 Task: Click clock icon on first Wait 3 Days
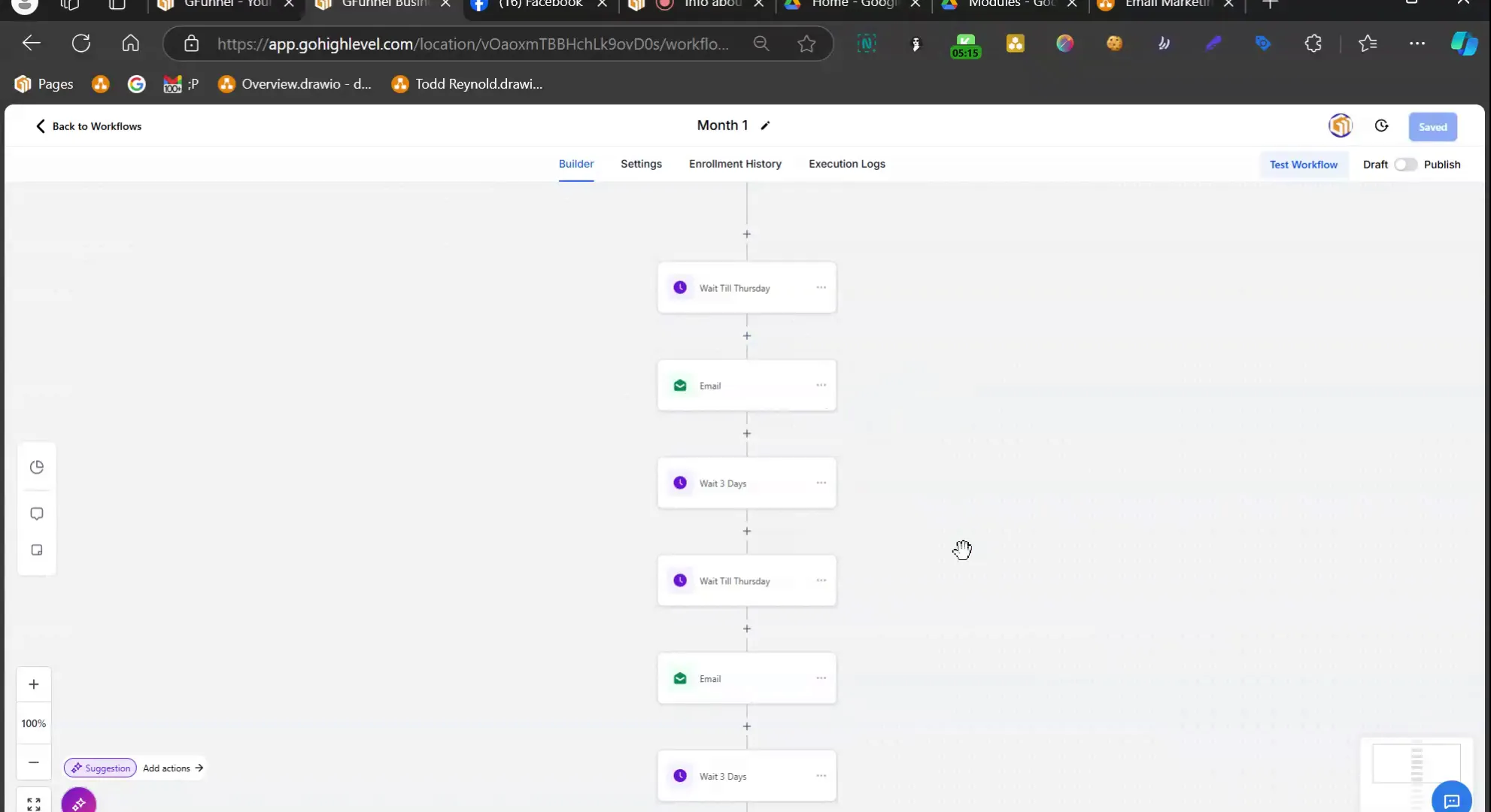pos(680,483)
